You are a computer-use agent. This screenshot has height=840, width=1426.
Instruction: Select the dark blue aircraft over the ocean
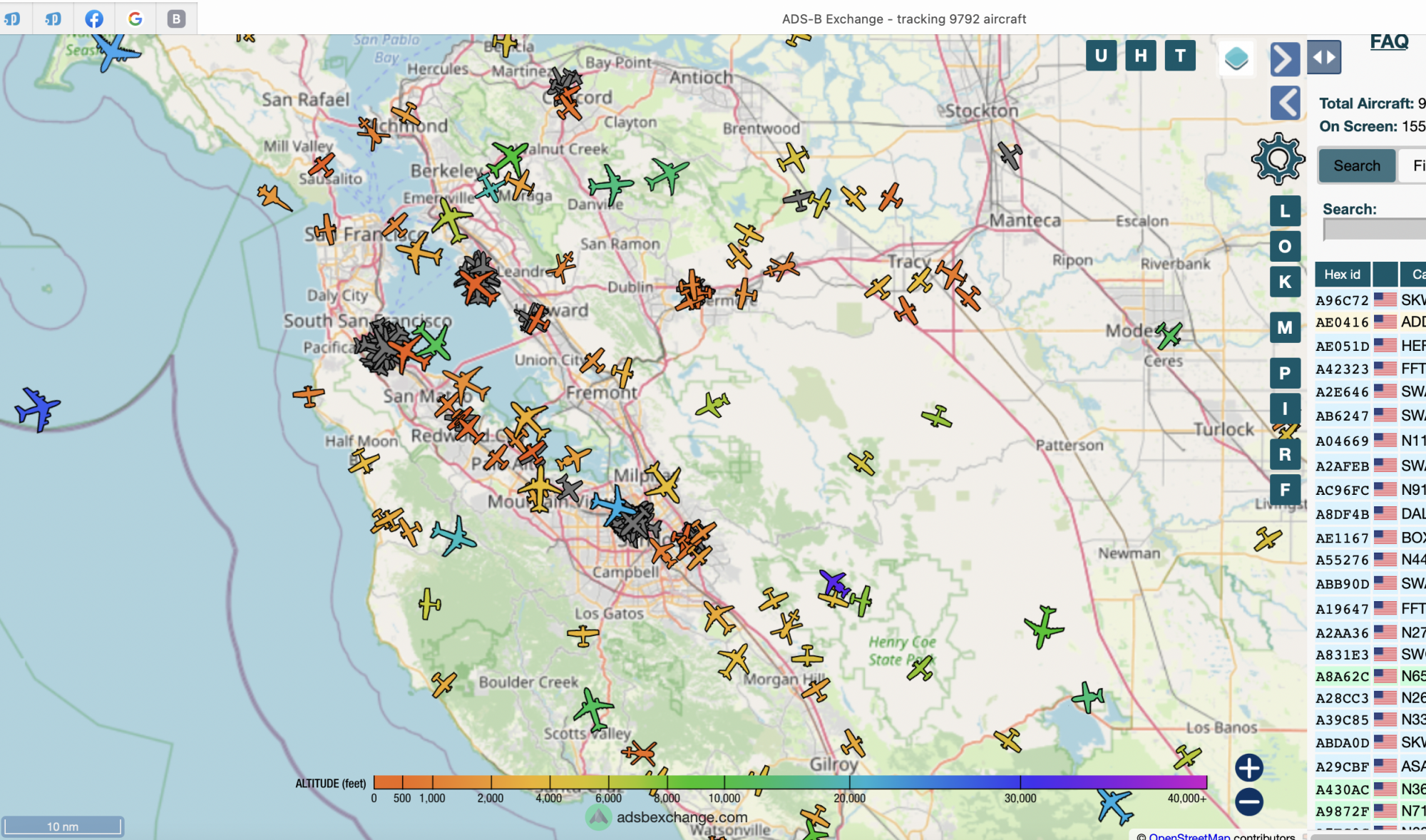[37, 409]
